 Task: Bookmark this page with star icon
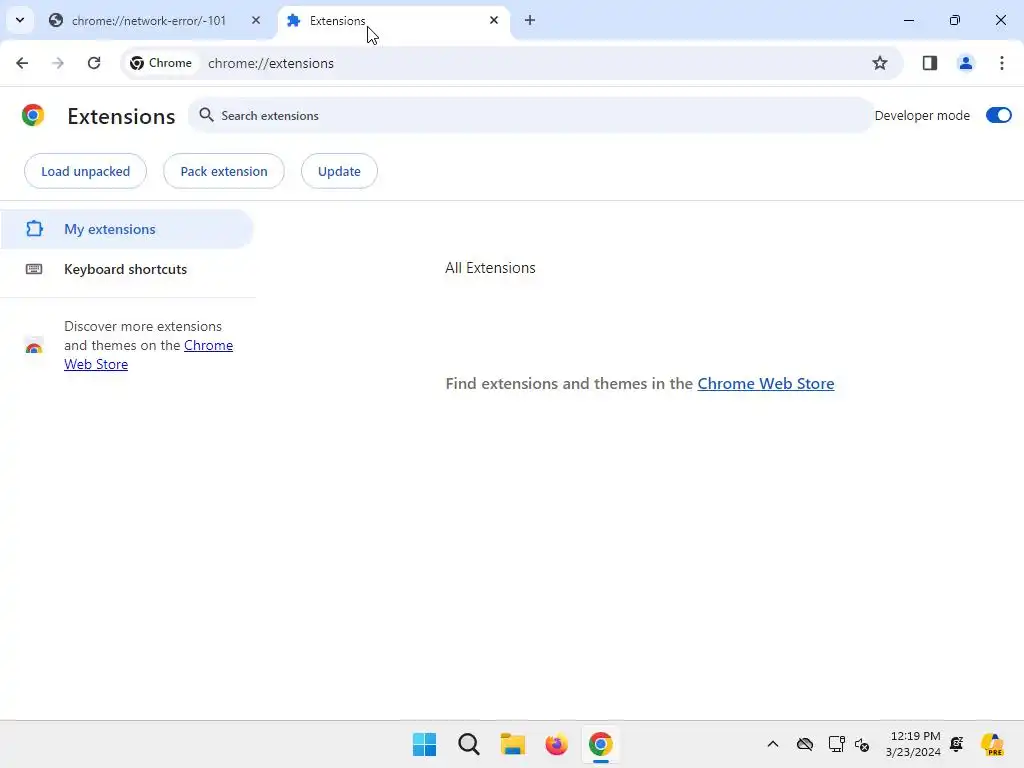(x=880, y=63)
